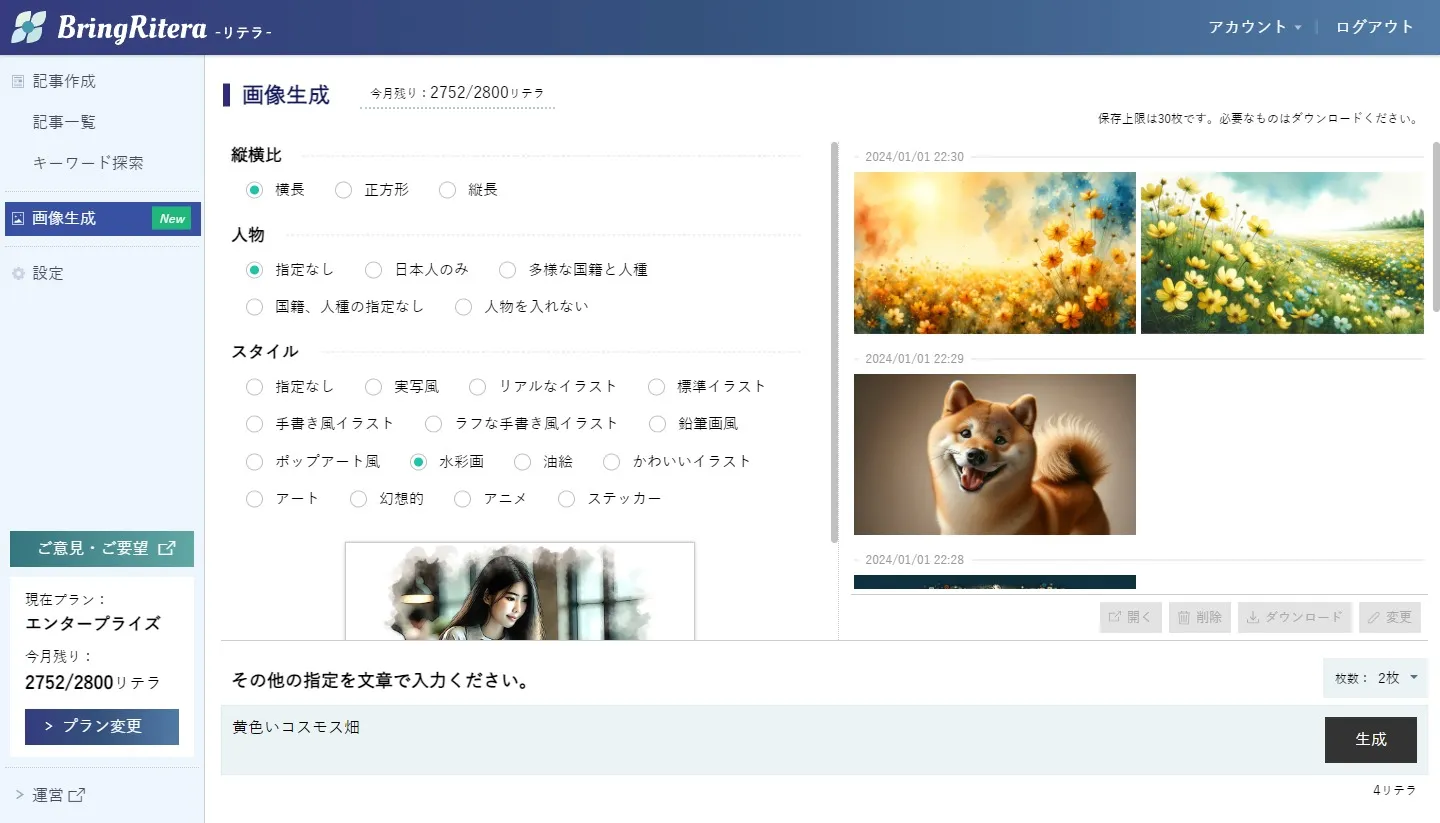The height and width of the screenshot is (823, 1440).
Task: Open 記事作成 in sidebar
Action: tap(64, 81)
